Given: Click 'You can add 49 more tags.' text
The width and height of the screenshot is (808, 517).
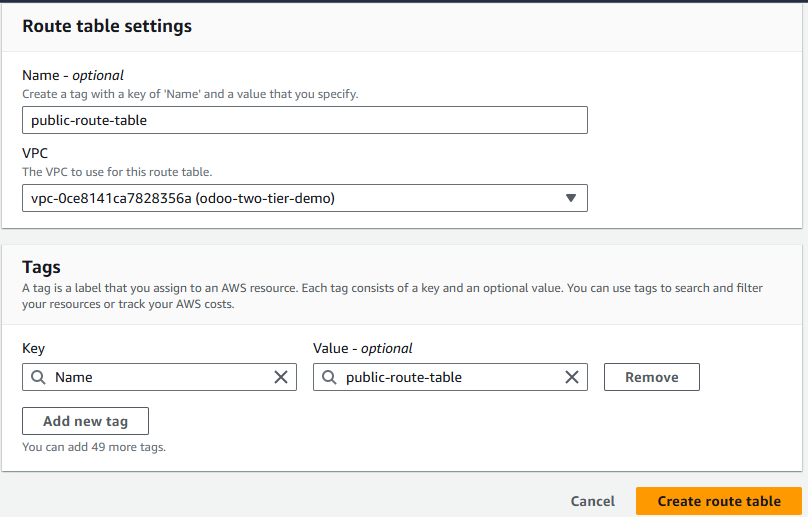Looking at the screenshot, I should [x=94, y=447].
